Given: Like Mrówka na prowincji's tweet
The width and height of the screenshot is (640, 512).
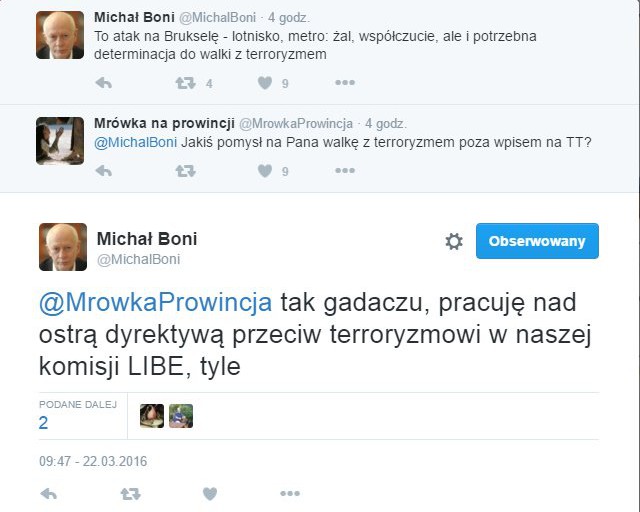Looking at the screenshot, I should (264, 171).
